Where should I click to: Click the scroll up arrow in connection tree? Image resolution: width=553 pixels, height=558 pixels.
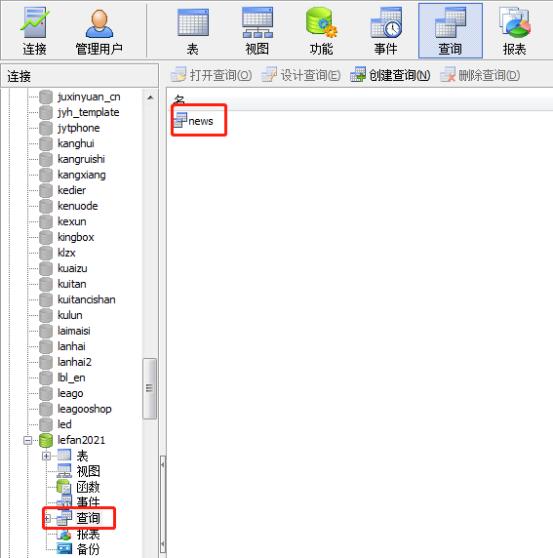coord(150,97)
